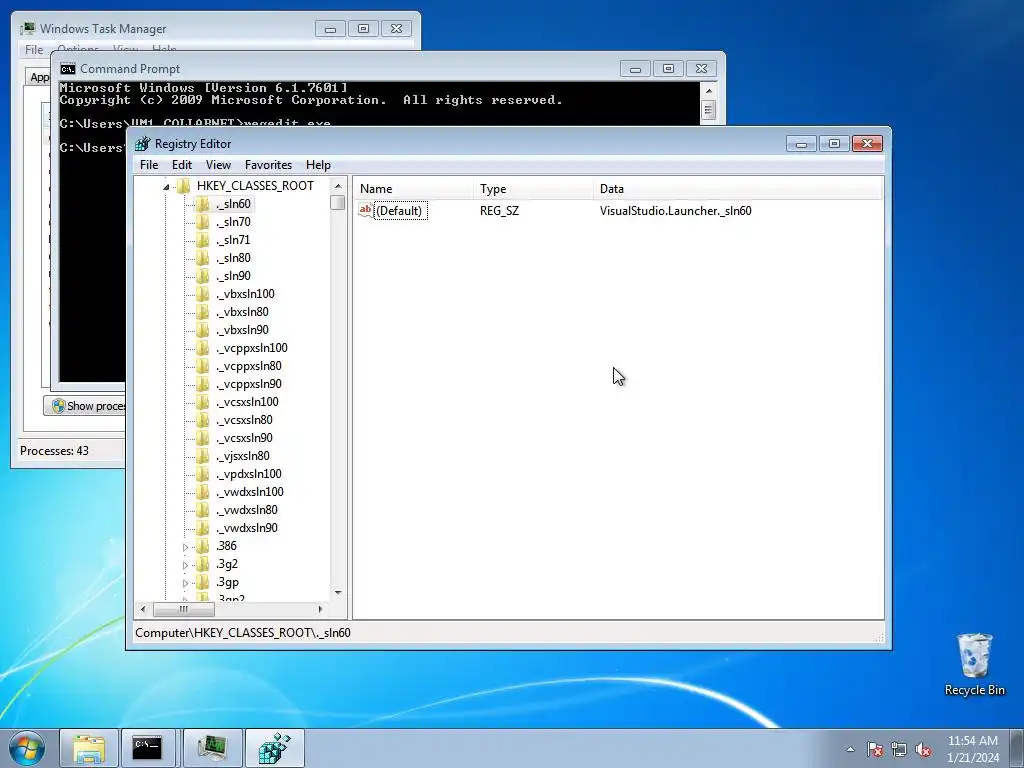Click the Registry Editor title bar icon
Screen dimensions: 1024x768
pos(142,144)
